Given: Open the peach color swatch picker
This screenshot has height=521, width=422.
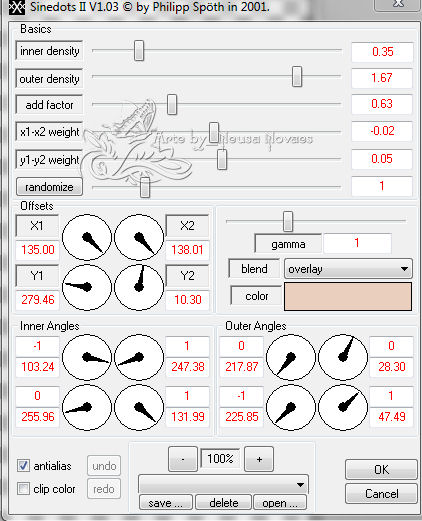Looking at the screenshot, I should (348, 296).
